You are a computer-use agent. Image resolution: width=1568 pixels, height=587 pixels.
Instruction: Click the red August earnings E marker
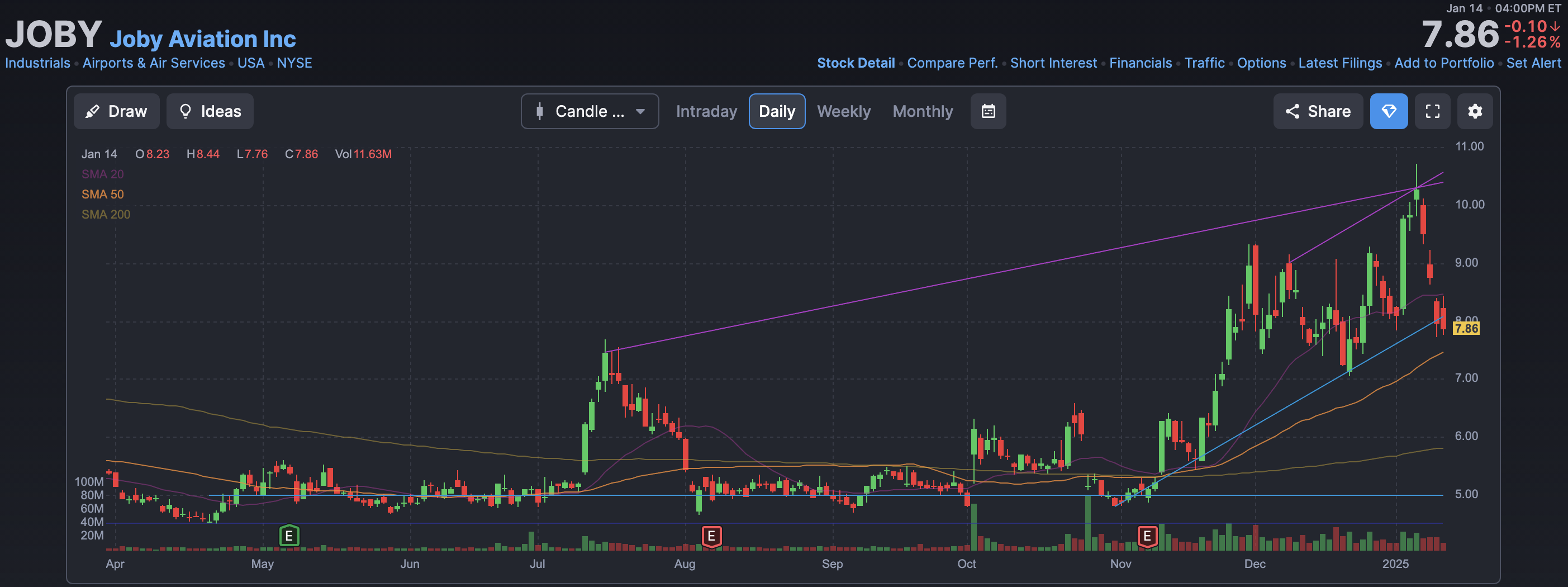(x=711, y=536)
